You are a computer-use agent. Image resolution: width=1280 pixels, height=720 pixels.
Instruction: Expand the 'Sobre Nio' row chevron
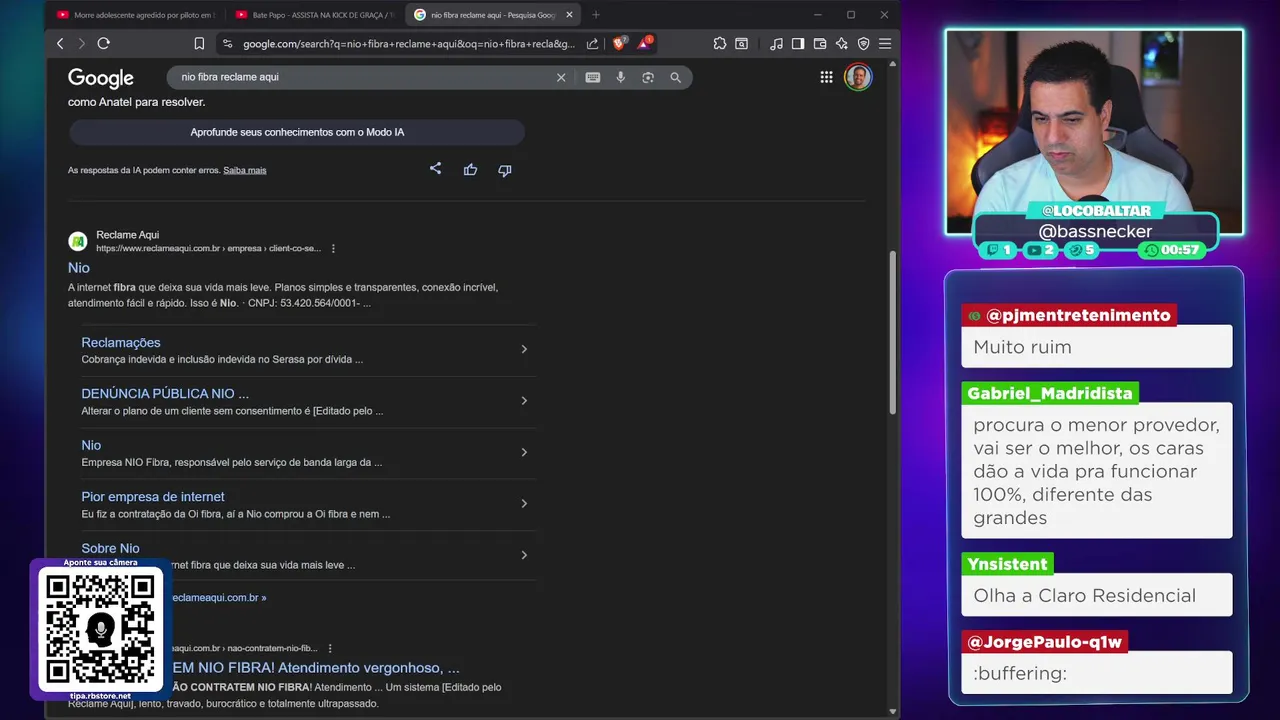pyautogui.click(x=524, y=555)
